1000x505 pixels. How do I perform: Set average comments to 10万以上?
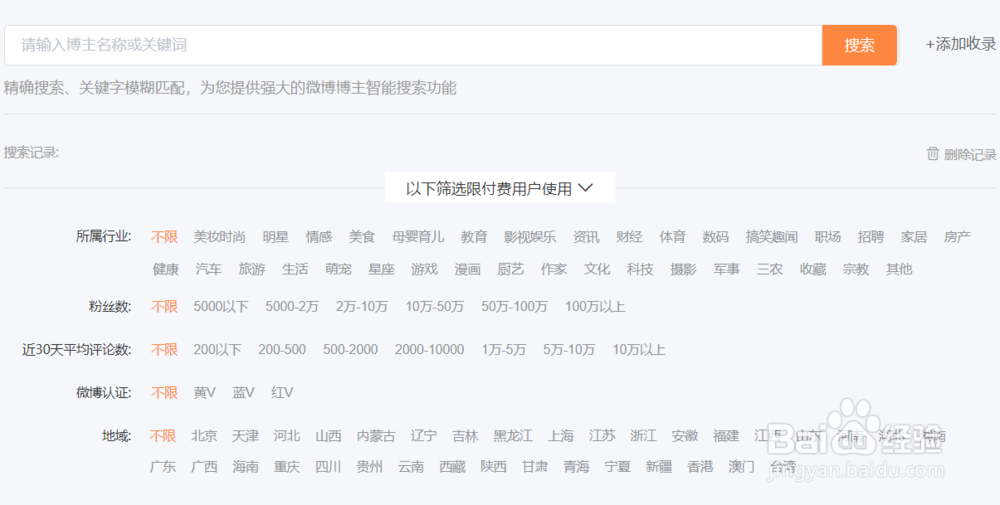639,349
